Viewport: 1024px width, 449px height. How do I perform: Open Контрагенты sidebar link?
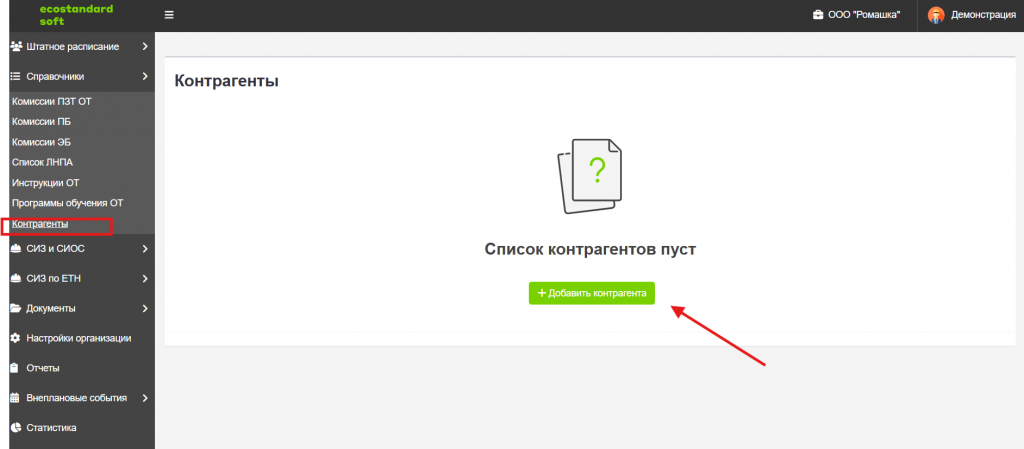(x=40, y=224)
